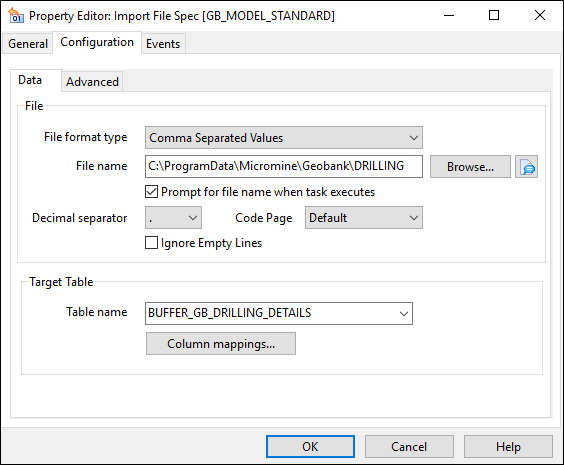564x465 pixels.
Task: Confirm with the OK button
Action: (x=310, y=446)
